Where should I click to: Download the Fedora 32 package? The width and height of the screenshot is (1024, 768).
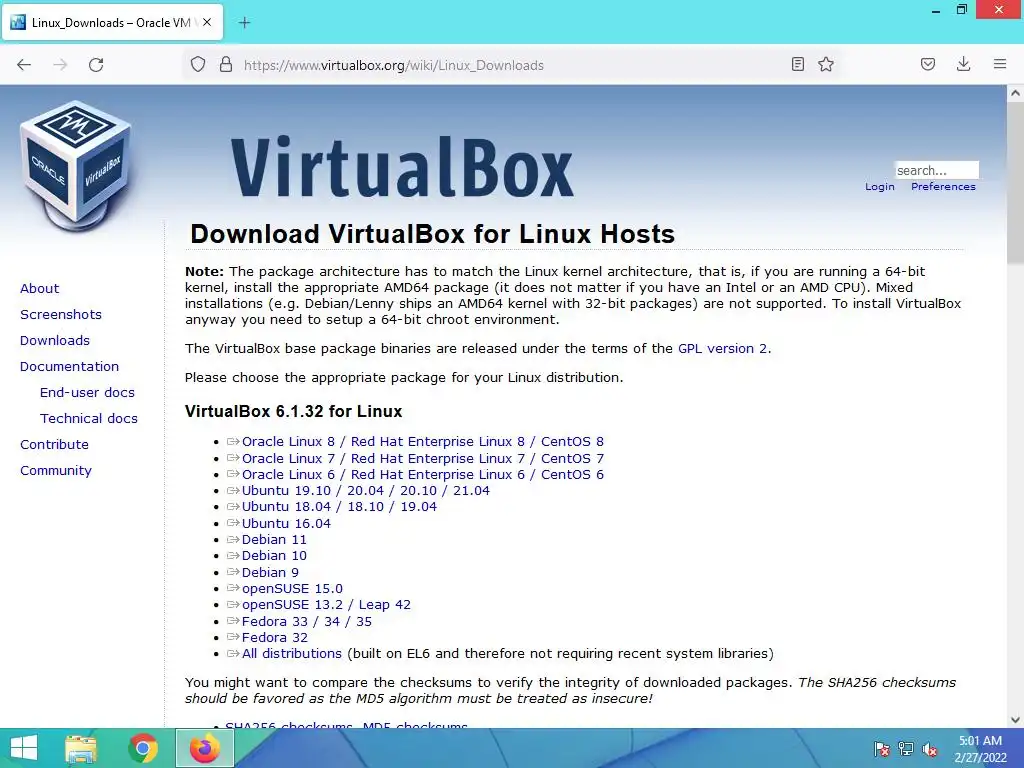(x=274, y=637)
